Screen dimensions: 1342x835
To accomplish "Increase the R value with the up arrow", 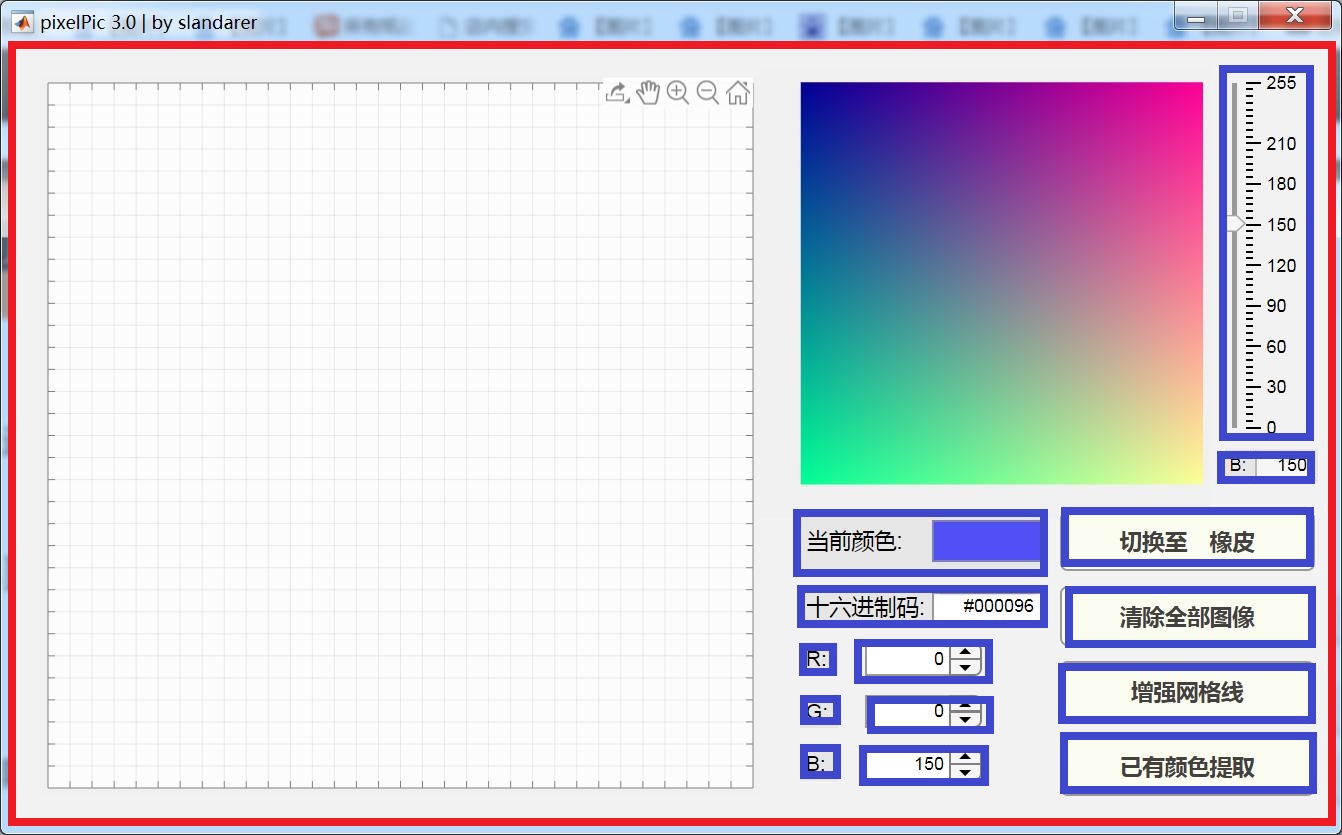I will [965, 653].
